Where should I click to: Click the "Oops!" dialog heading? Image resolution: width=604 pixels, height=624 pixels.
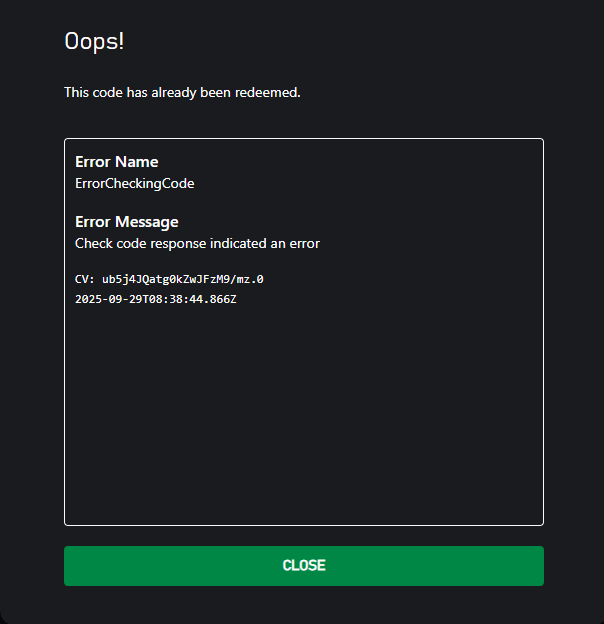click(x=94, y=41)
